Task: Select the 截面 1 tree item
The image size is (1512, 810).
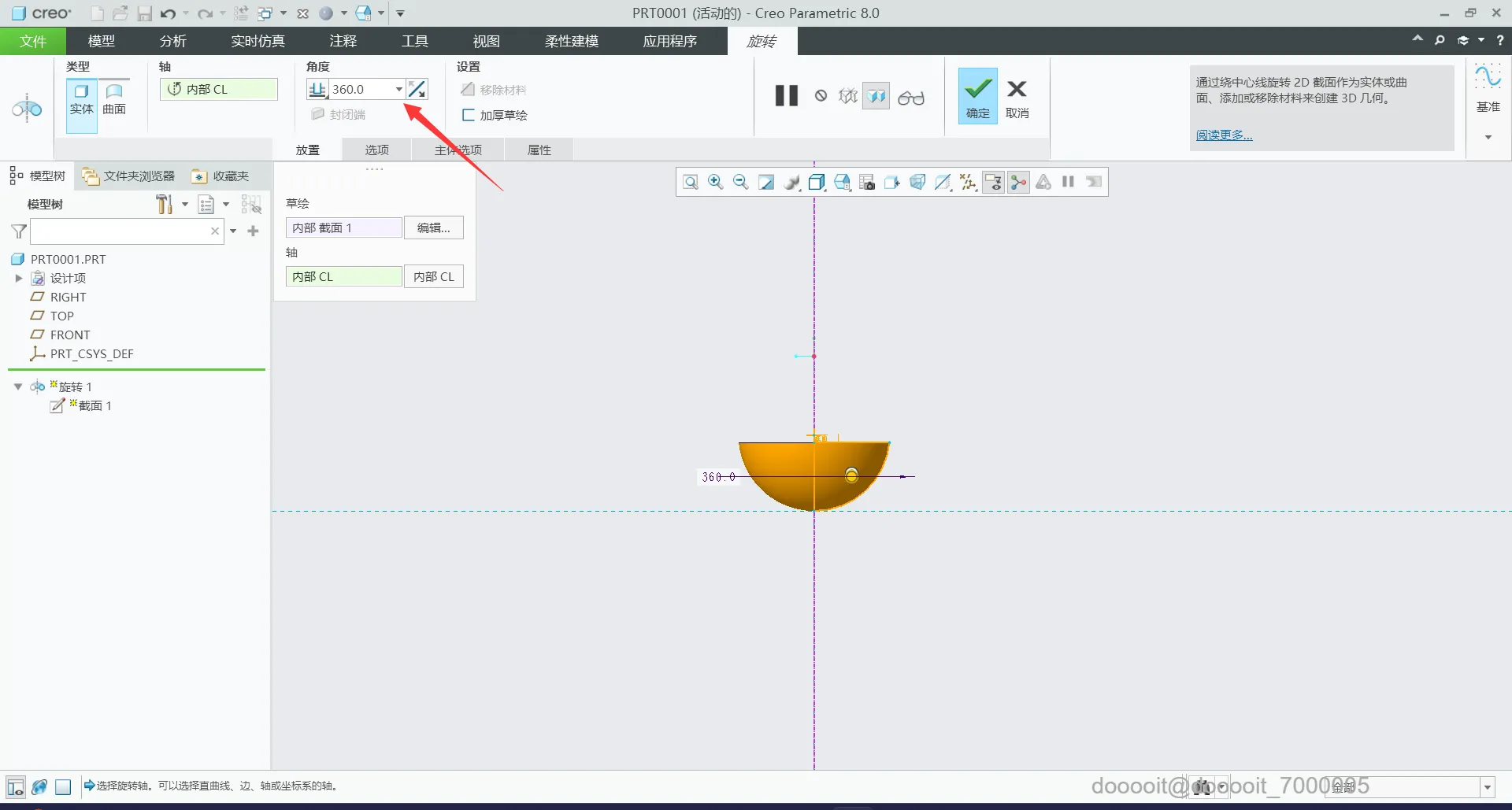Action: pyautogui.click(x=82, y=405)
